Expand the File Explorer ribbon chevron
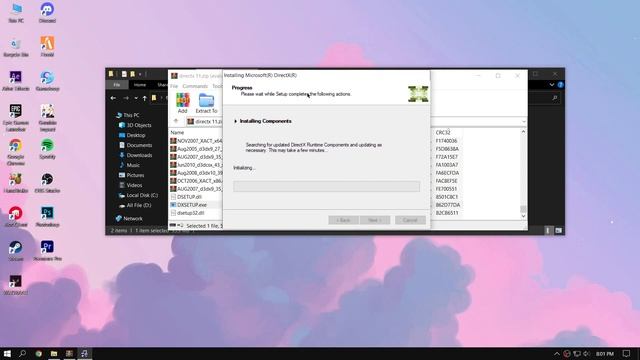 (551, 85)
